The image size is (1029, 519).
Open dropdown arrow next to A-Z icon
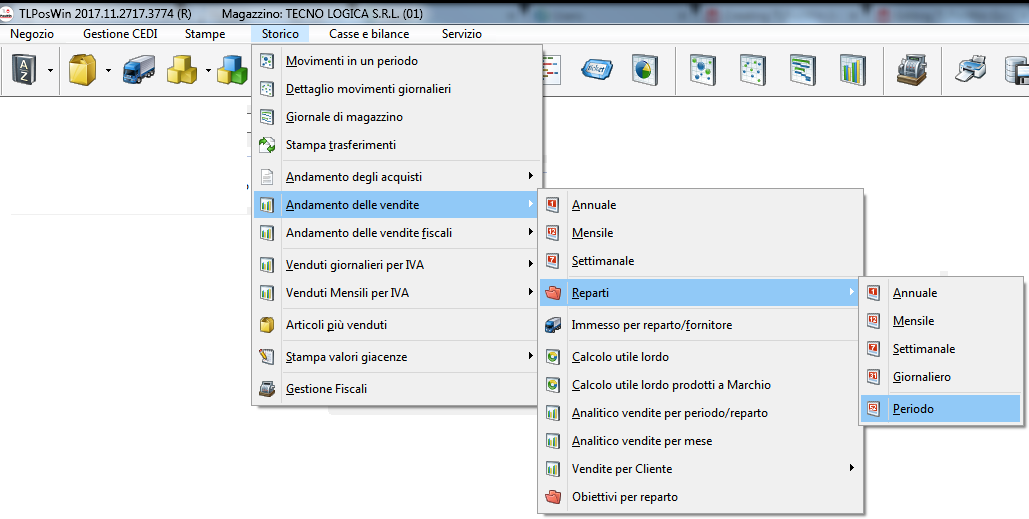pyautogui.click(x=50, y=71)
